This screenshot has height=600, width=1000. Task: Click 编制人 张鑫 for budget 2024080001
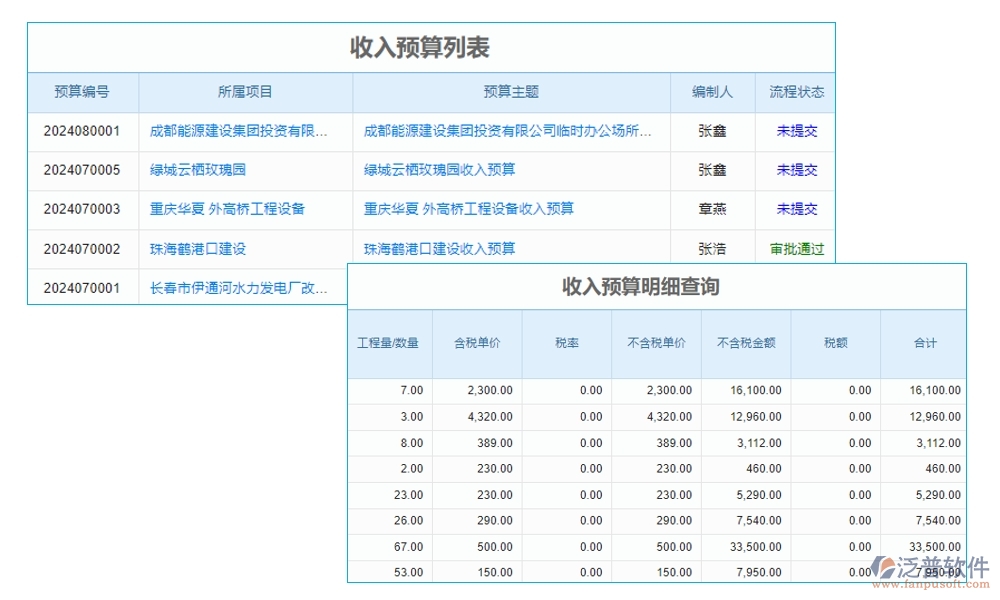pos(712,130)
